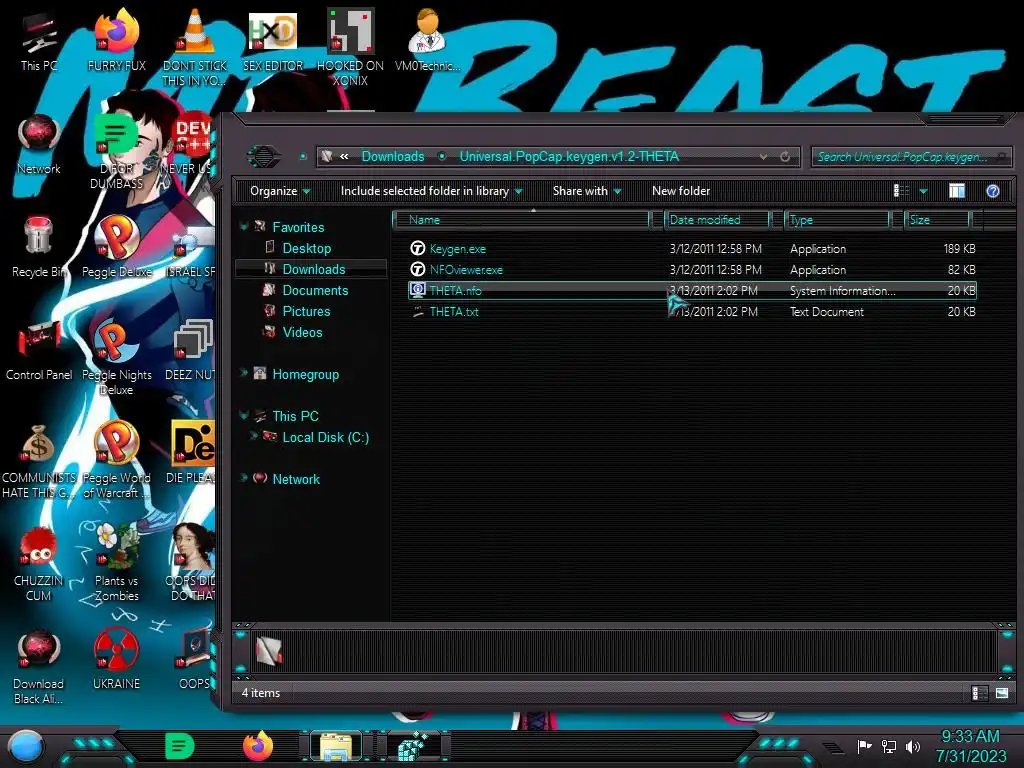The height and width of the screenshot is (768, 1024).
Task: Launch Peggle Deluxe desktop shortcut
Action: click(x=116, y=248)
